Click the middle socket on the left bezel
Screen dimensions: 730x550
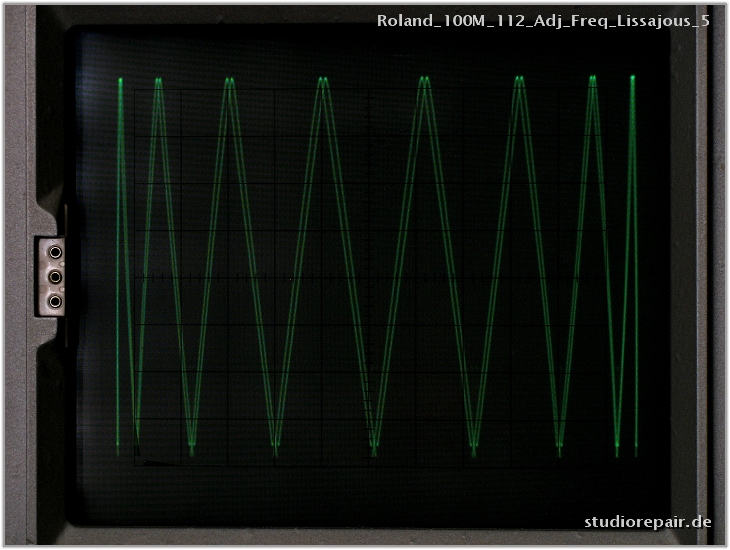point(54,276)
